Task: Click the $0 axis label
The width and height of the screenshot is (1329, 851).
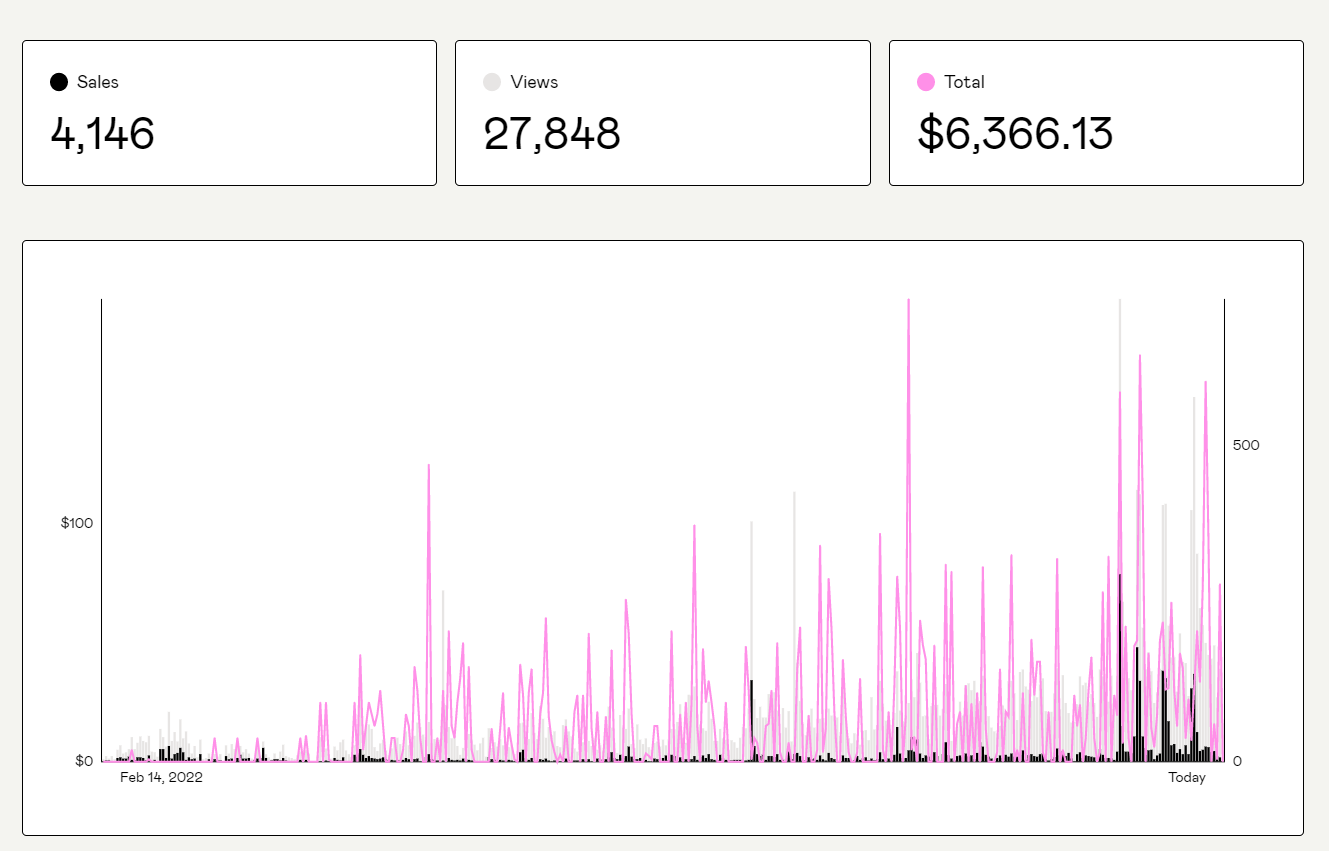Action: pyautogui.click(x=84, y=761)
